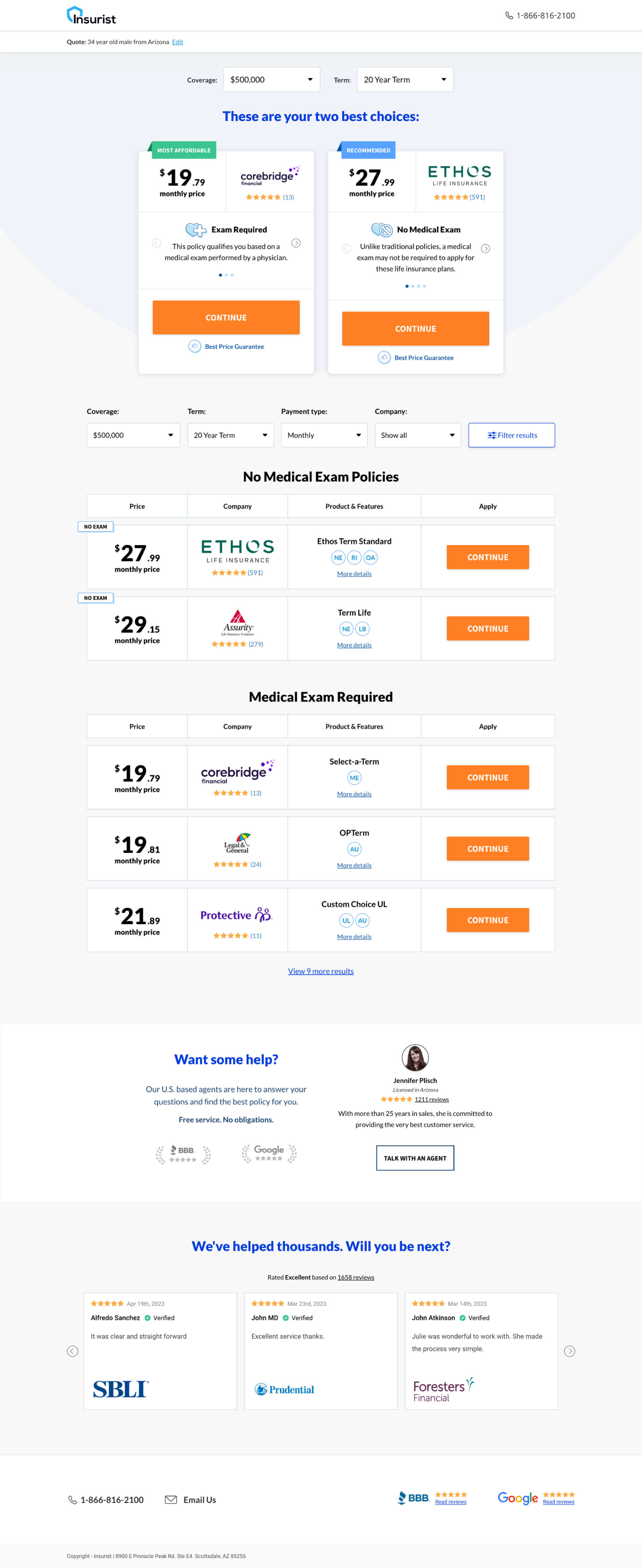This screenshot has height=1568, width=642.
Task: Expand the Payment type Monthly dropdown
Action: [x=324, y=435]
